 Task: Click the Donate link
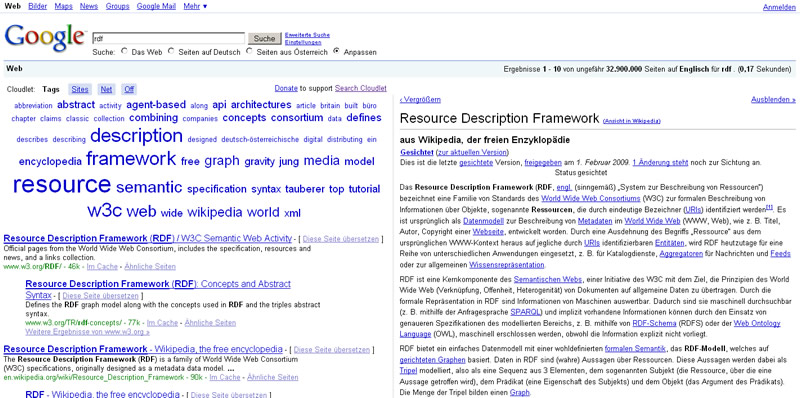click(x=286, y=88)
